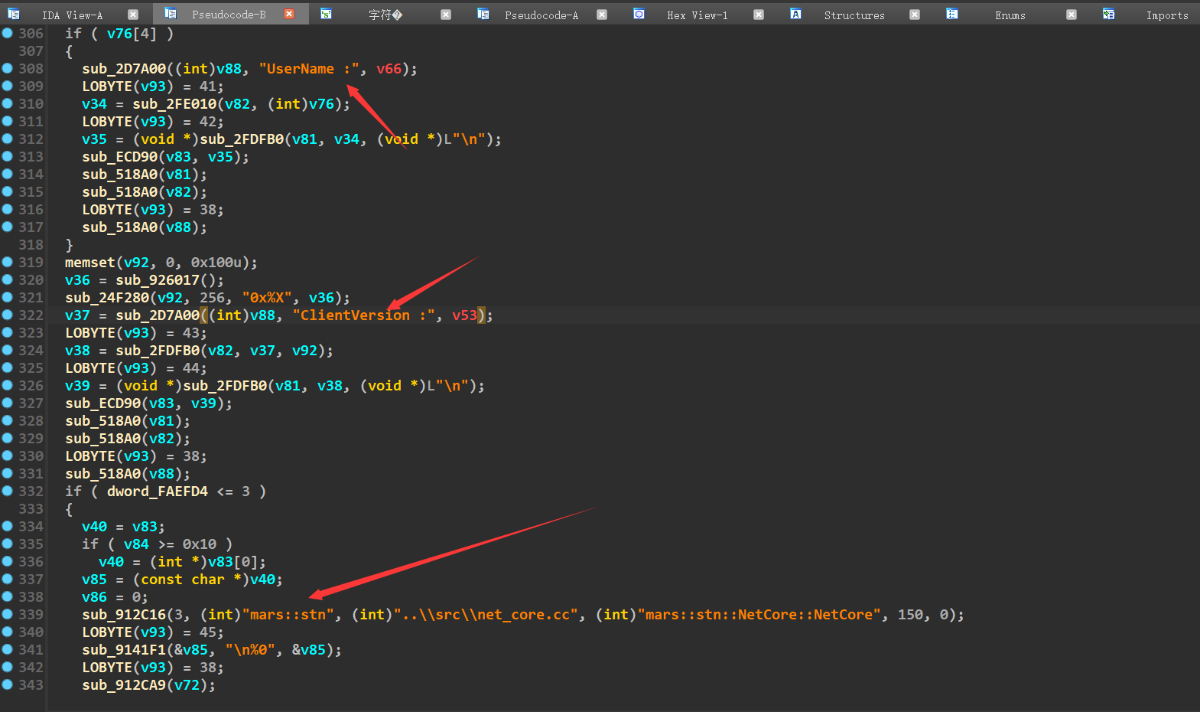The width and height of the screenshot is (1200, 712).
Task: Select the "ClientVersion :" string literal
Action: point(364,315)
